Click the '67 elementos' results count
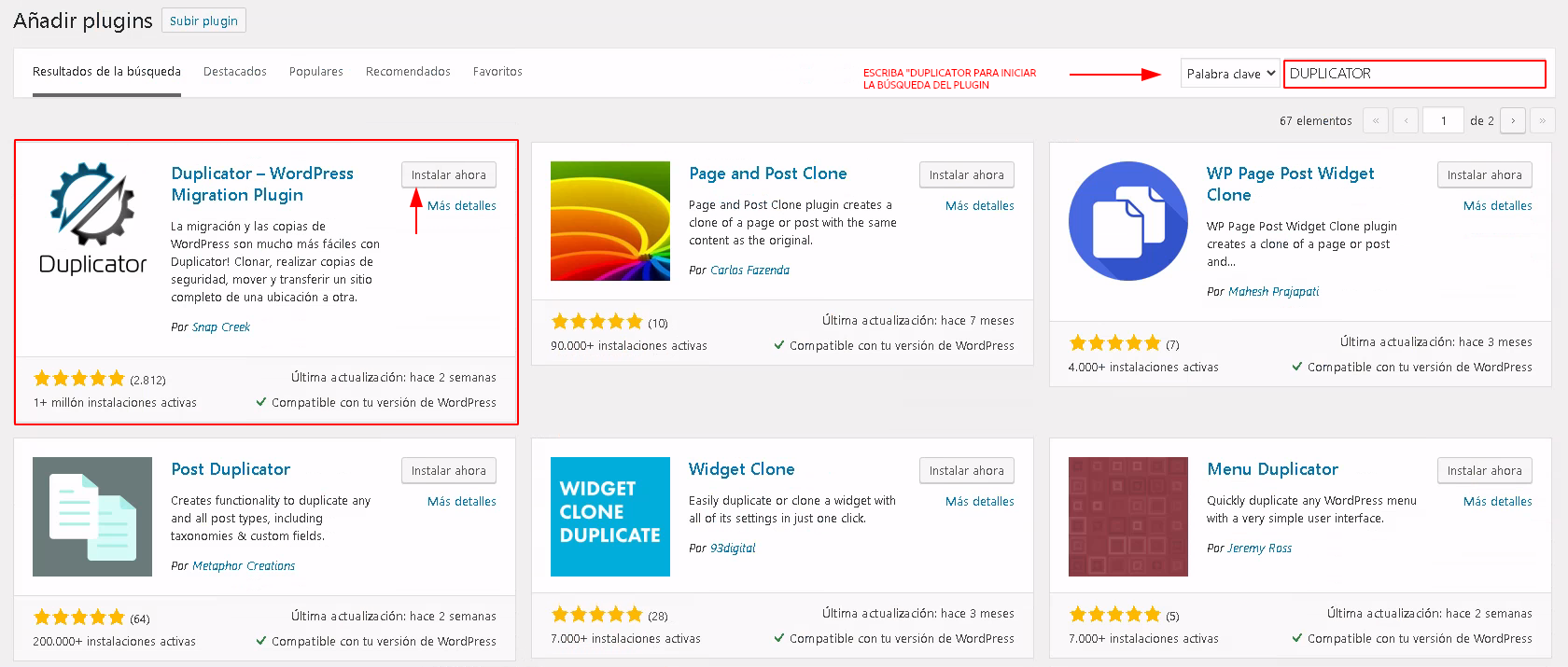This screenshot has width=1568, height=667. pos(1316,121)
